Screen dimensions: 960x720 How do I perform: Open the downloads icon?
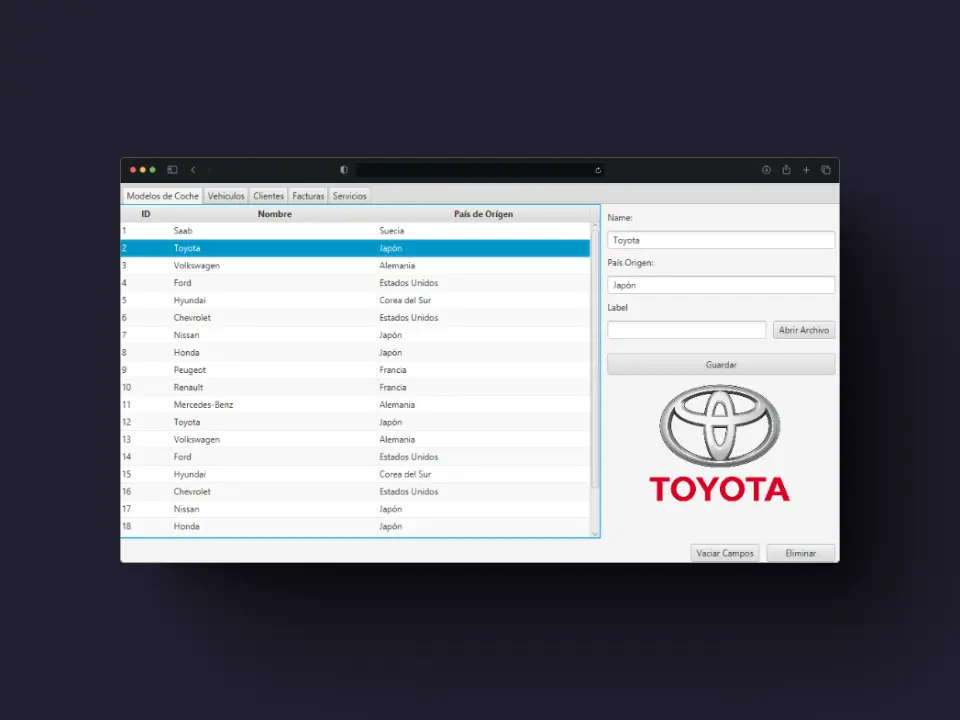(766, 170)
